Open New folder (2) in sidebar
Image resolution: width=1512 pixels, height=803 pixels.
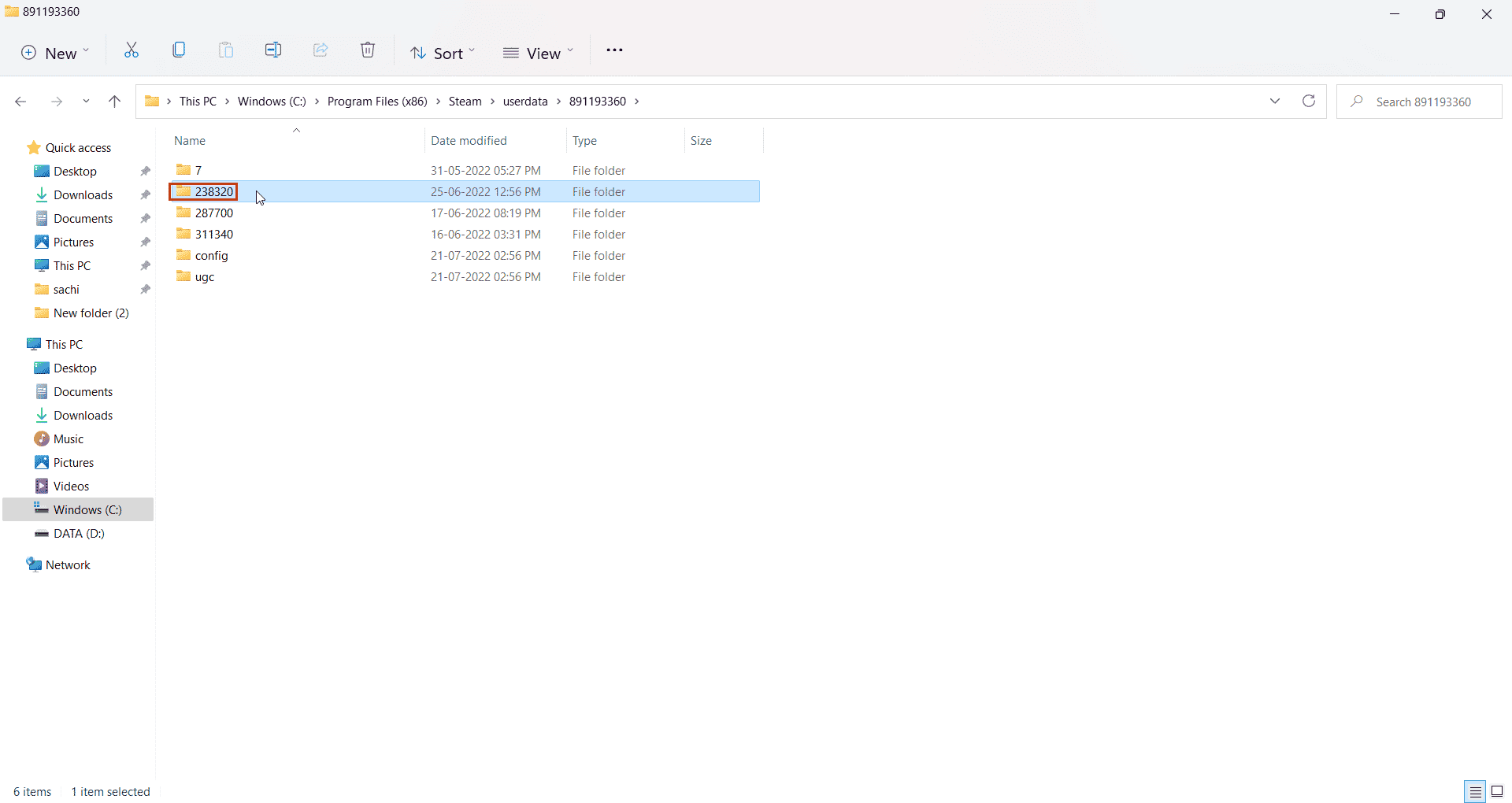pyautogui.click(x=91, y=313)
